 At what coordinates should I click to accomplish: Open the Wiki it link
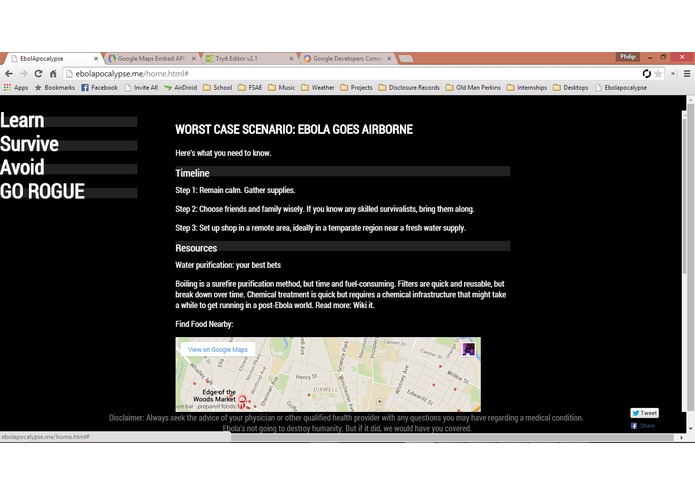click(363, 305)
